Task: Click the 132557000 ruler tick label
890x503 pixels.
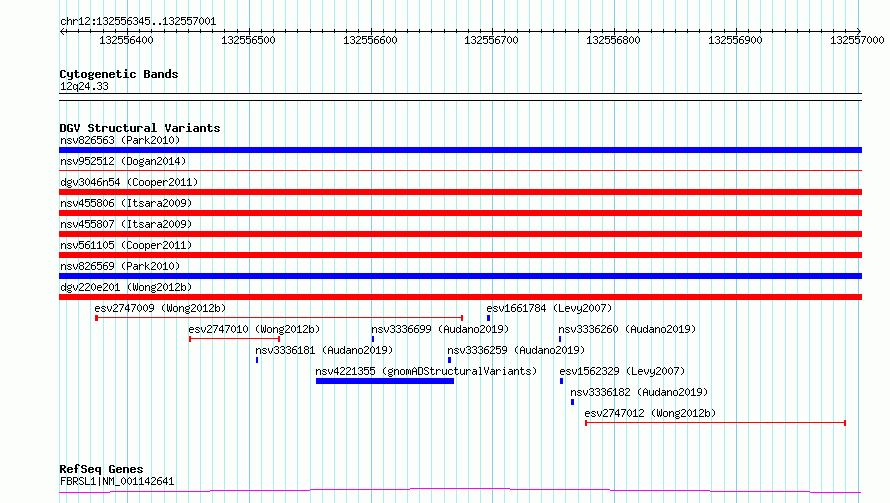Action: [857, 40]
